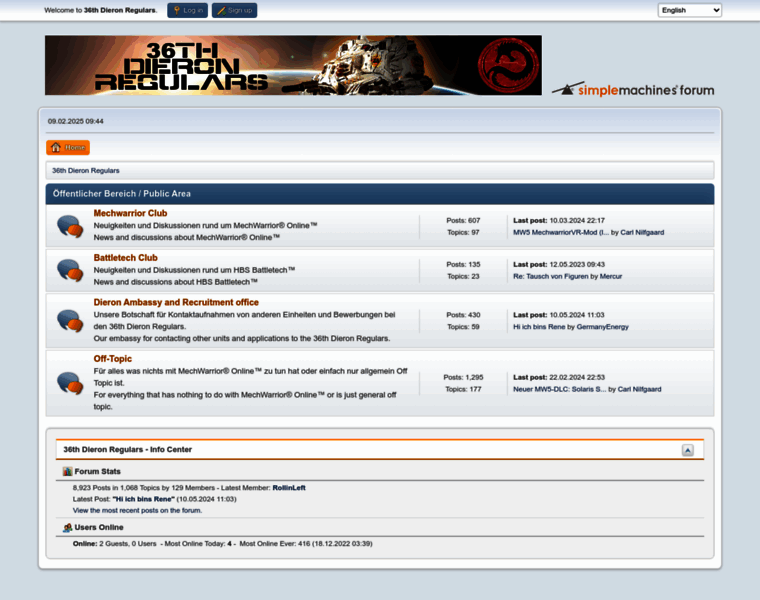
Task: Open the Off-Topic board
Action: click(112, 359)
